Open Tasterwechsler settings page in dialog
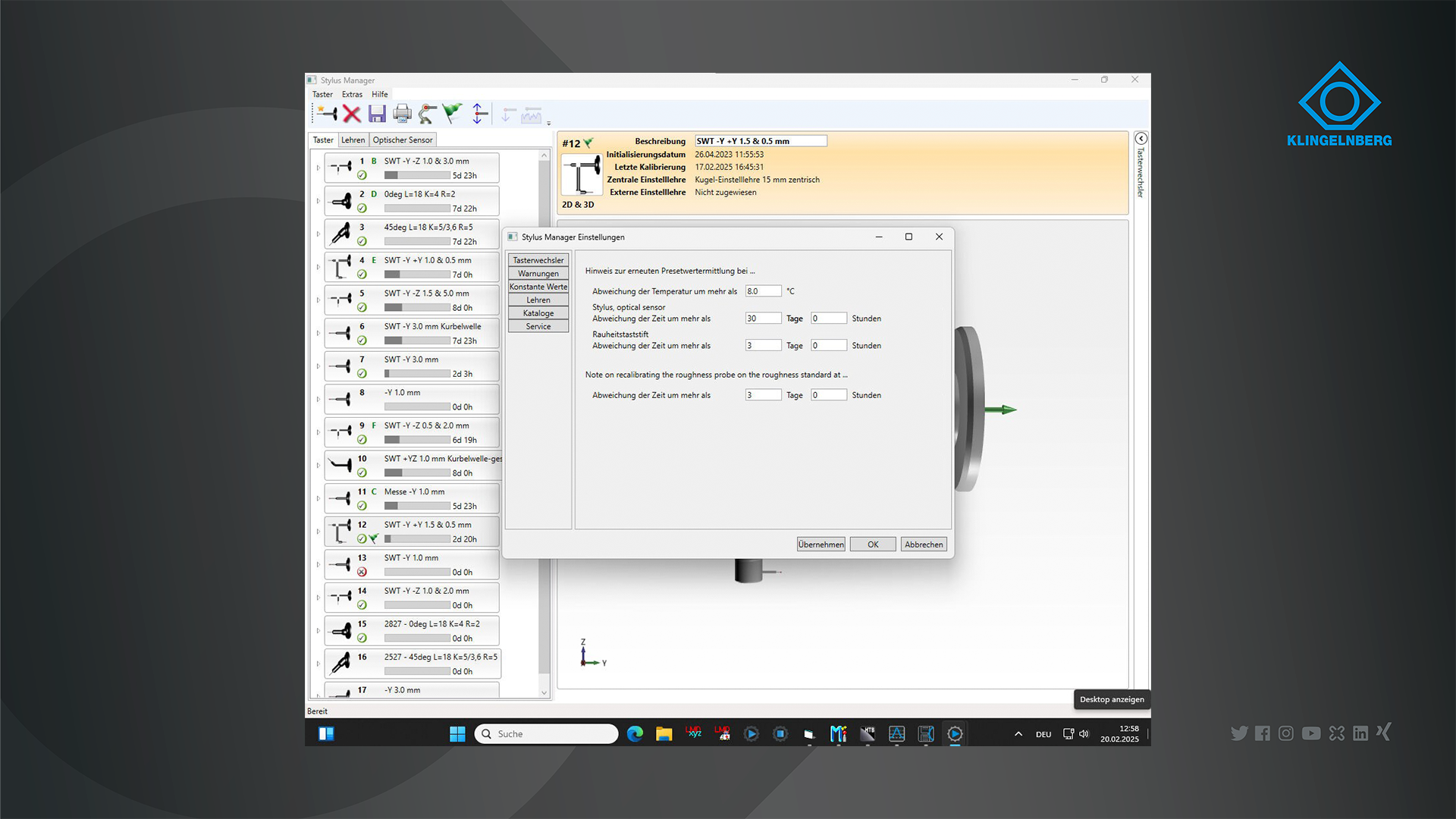 click(538, 260)
